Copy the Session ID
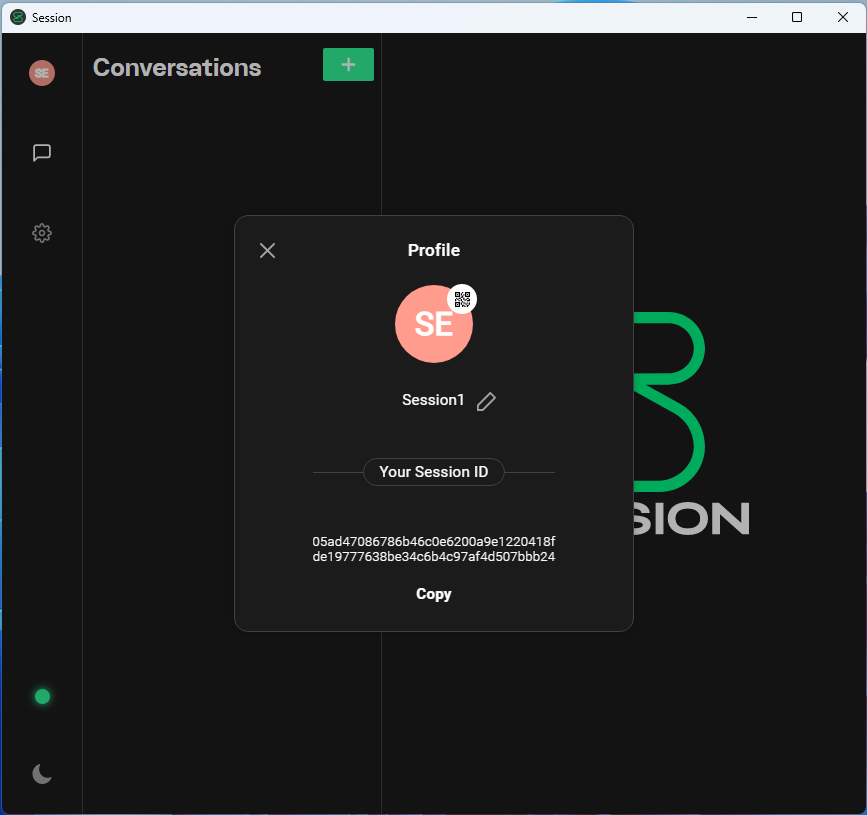Viewport: 867px width, 815px height. (x=434, y=594)
